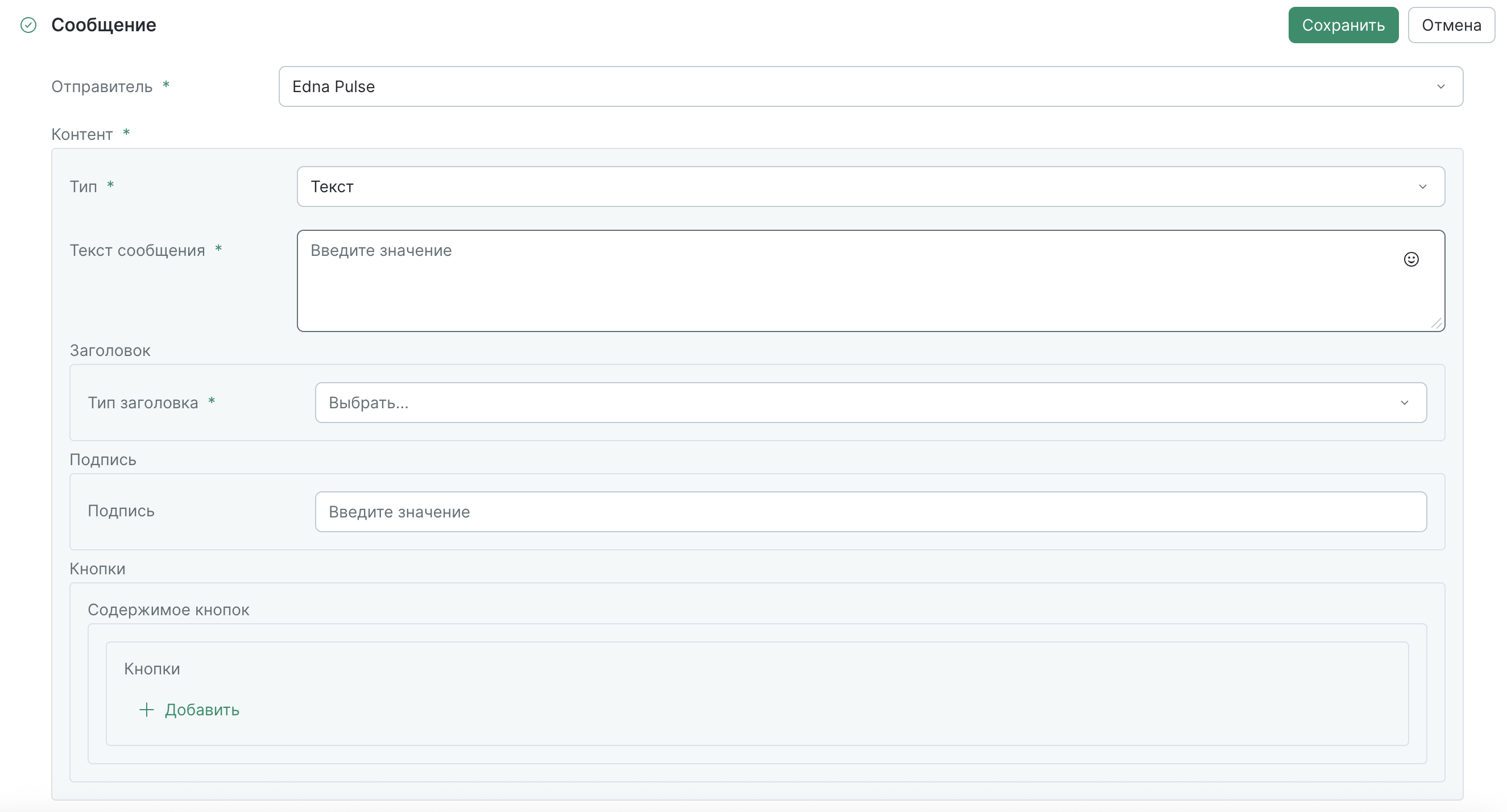Click the textarea resize handle corner
This screenshot has height=812, width=1507.
pos(1436,324)
